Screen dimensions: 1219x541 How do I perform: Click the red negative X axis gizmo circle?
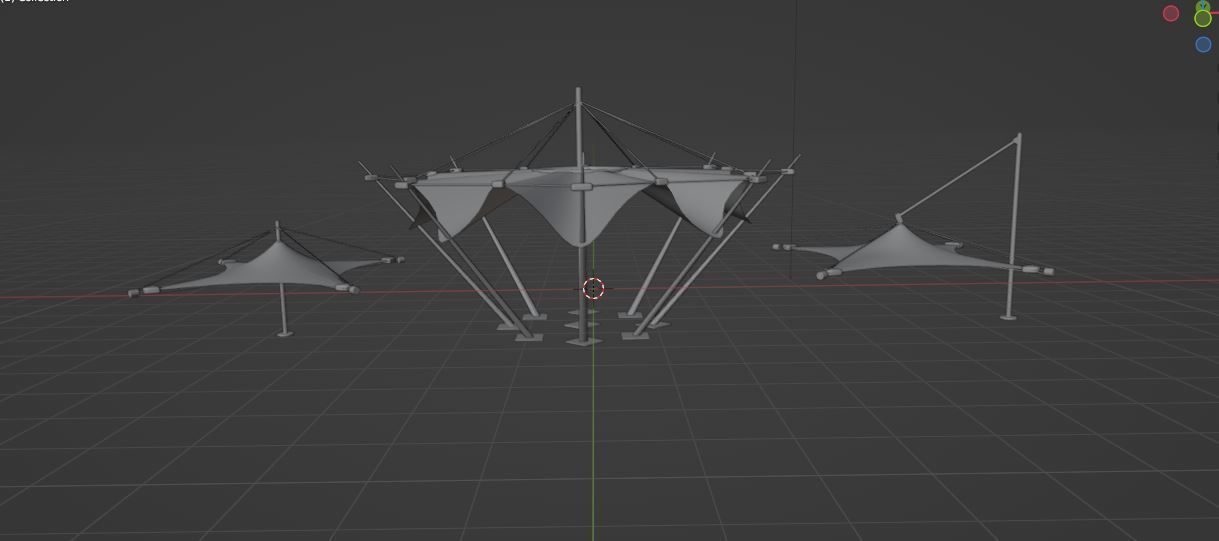1171,13
